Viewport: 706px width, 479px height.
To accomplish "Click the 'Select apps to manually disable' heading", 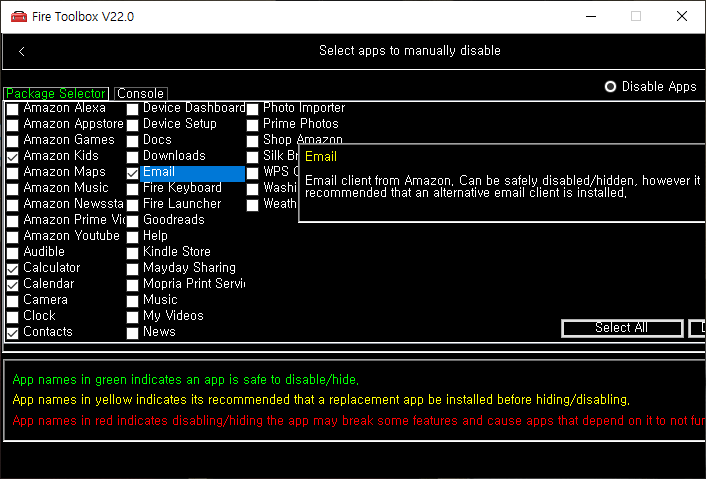I will point(410,50).
